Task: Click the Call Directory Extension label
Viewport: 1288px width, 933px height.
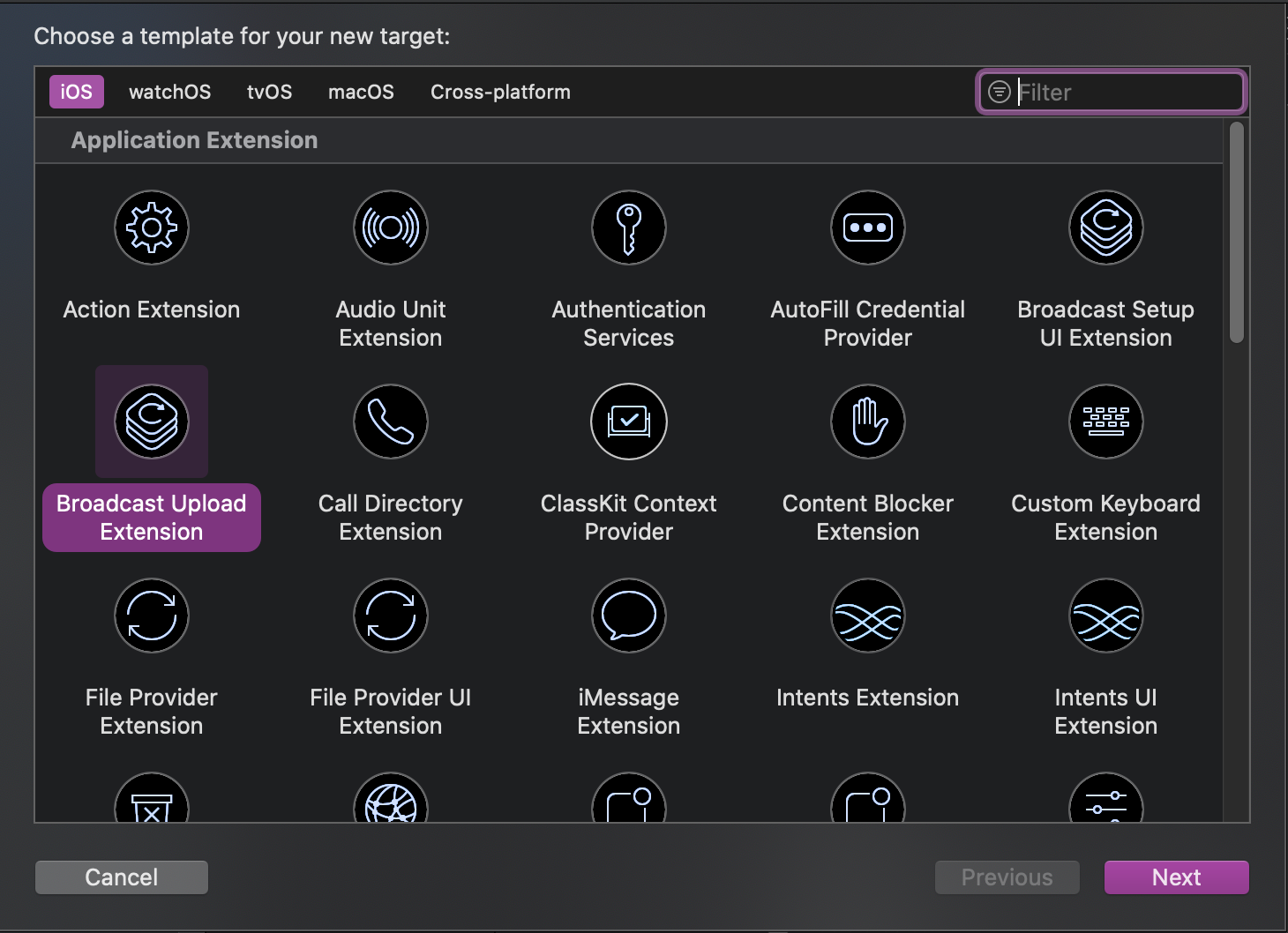Action: [x=391, y=518]
